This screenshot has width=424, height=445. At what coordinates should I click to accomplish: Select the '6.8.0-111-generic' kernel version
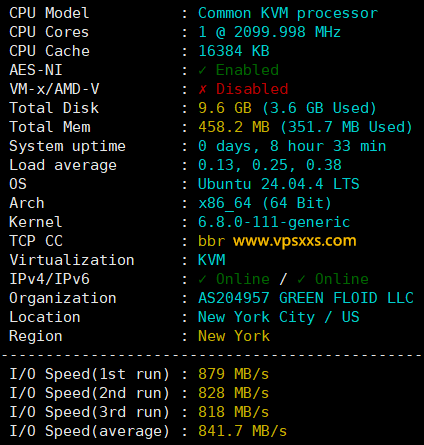tap(274, 223)
